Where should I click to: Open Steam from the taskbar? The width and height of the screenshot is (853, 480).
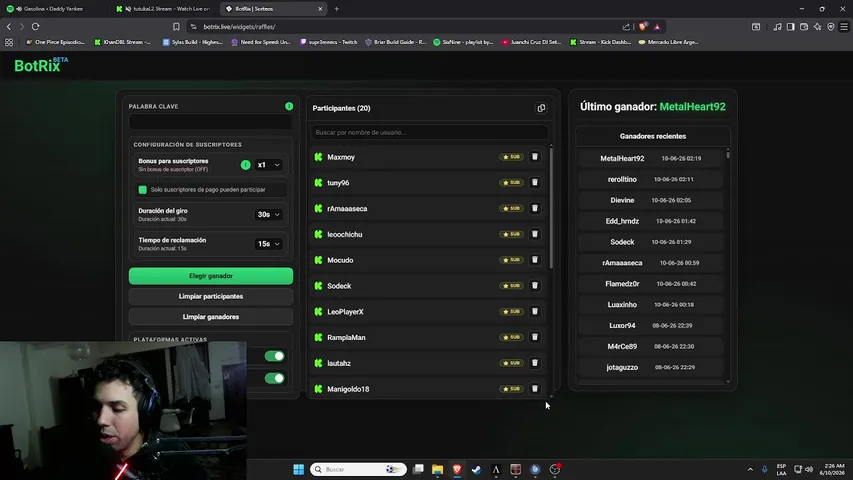point(477,469)
